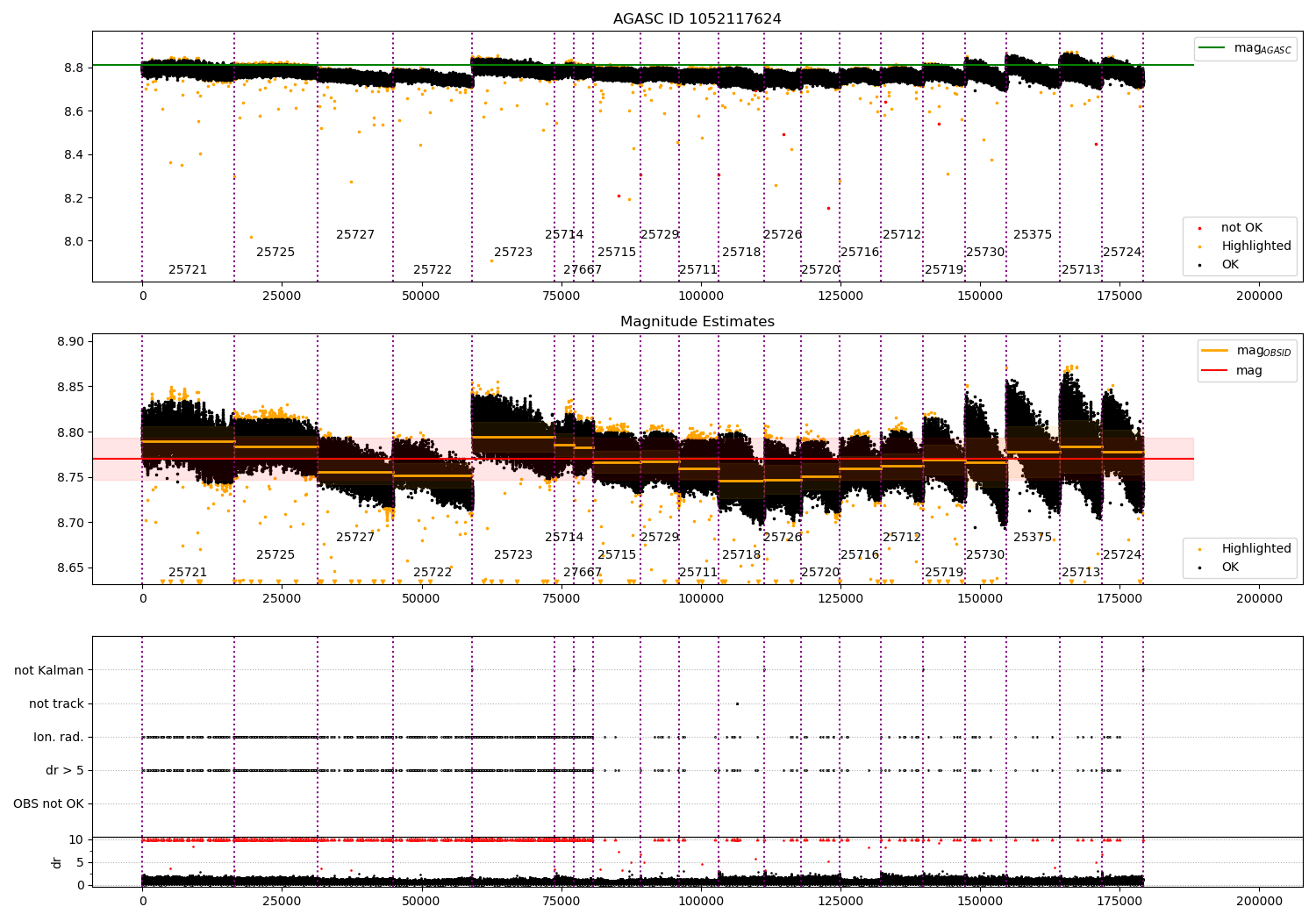Click OBSID label 25714 in top plot

(564, 235)
